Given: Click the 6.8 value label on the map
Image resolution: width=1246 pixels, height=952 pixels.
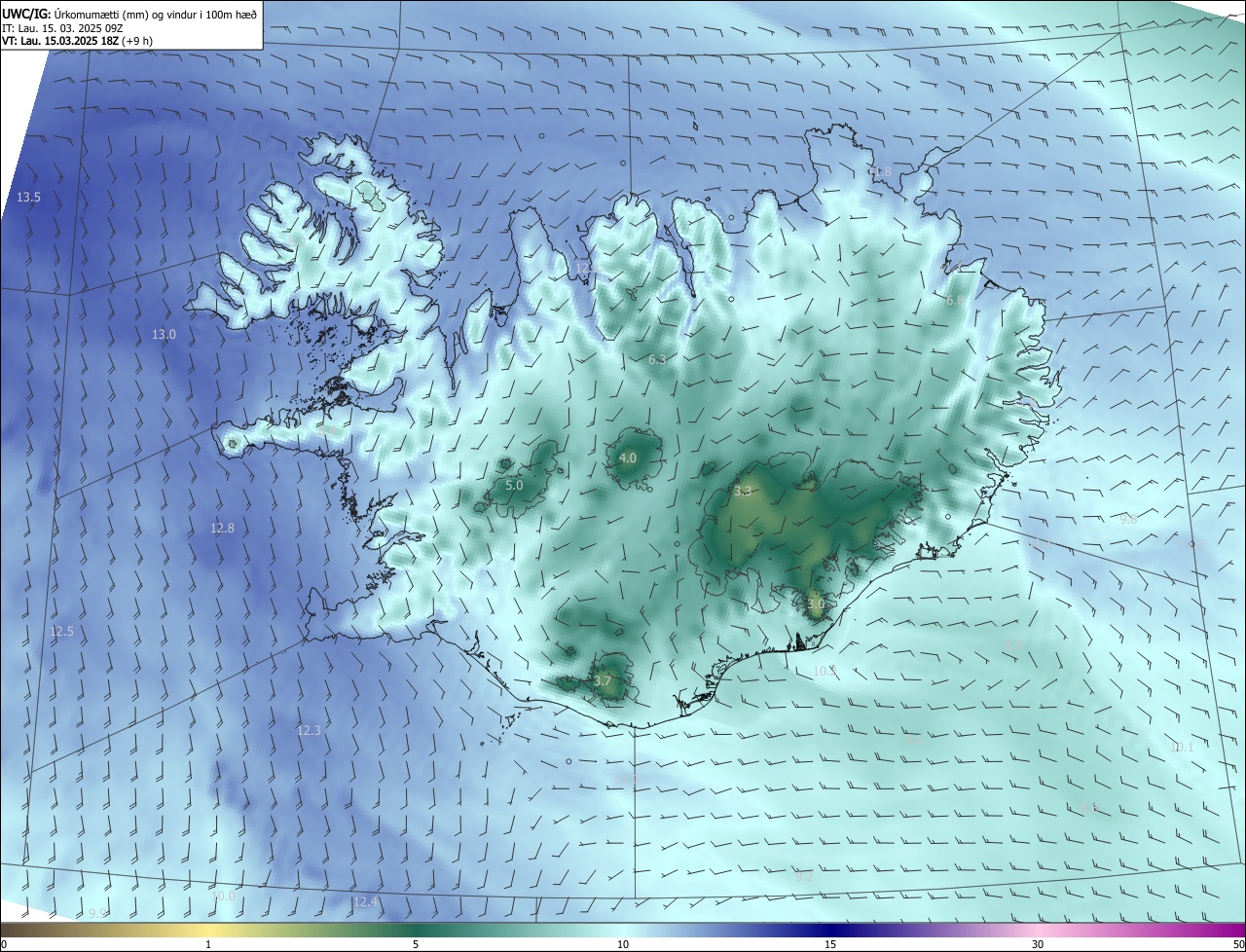Looking at the screenshot, I should 955,302.
